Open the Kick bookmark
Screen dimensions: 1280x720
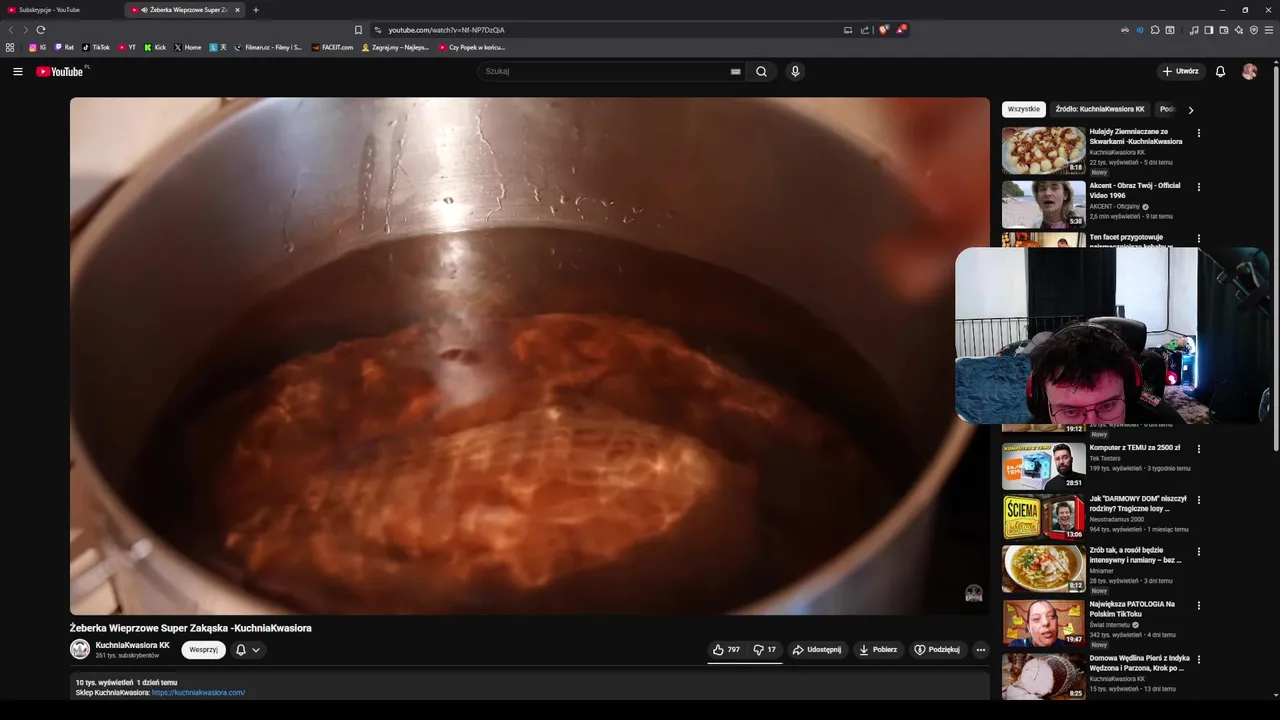coord(155,47)
